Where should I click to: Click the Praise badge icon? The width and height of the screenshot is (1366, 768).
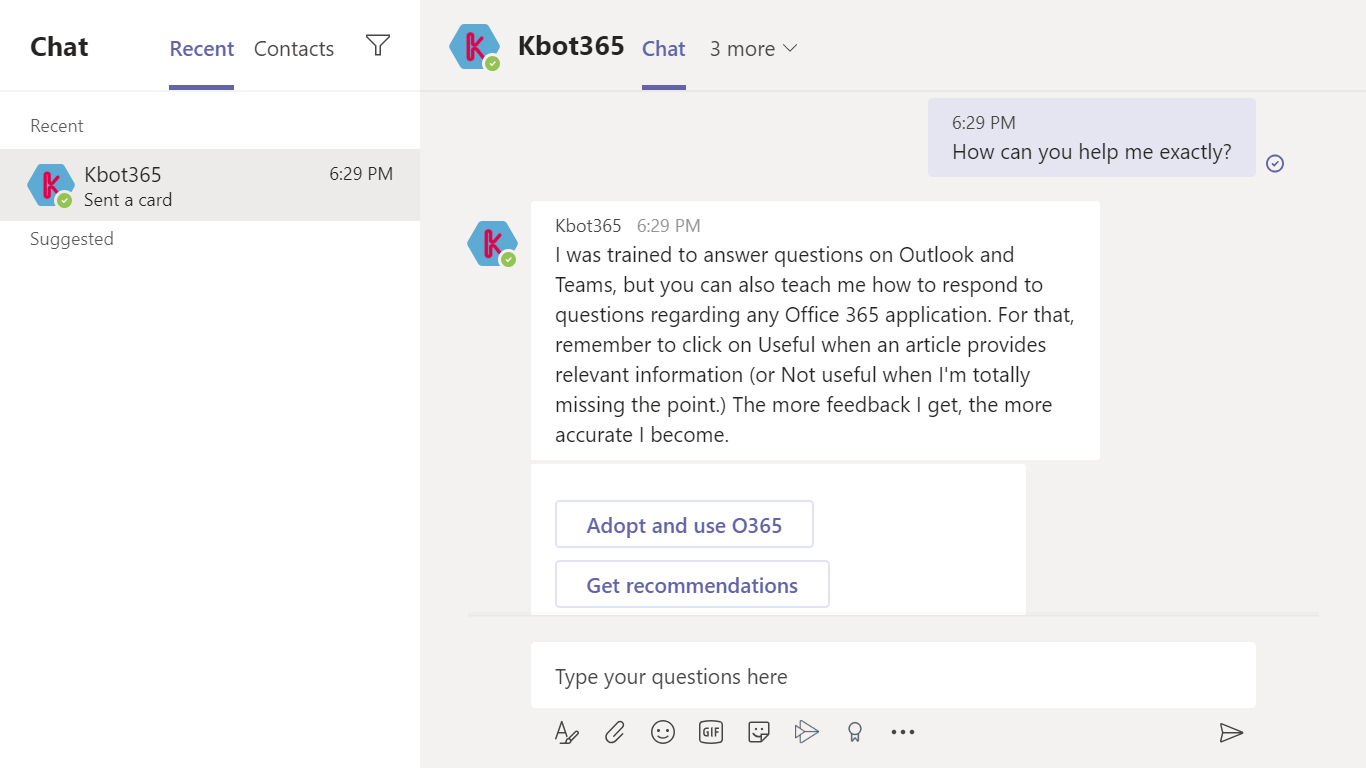coord(854,732)
